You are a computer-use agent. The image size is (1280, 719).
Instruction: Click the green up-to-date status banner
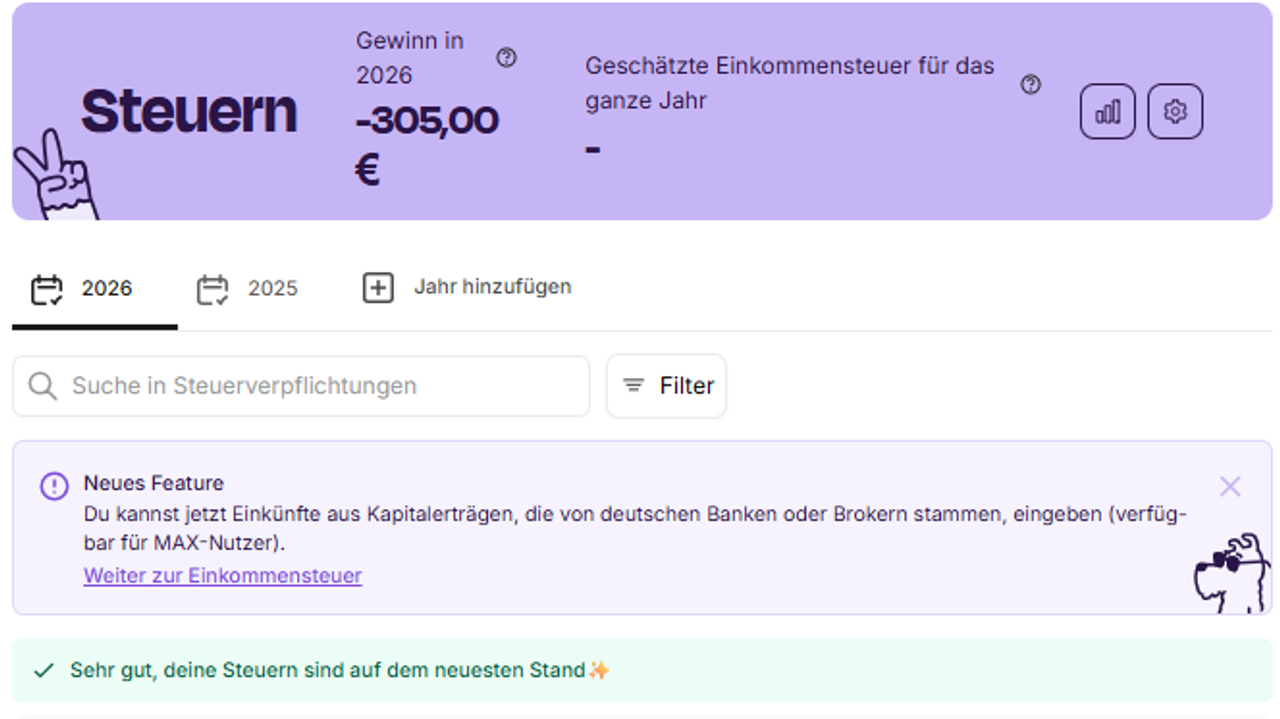click(x=640, y=668)
